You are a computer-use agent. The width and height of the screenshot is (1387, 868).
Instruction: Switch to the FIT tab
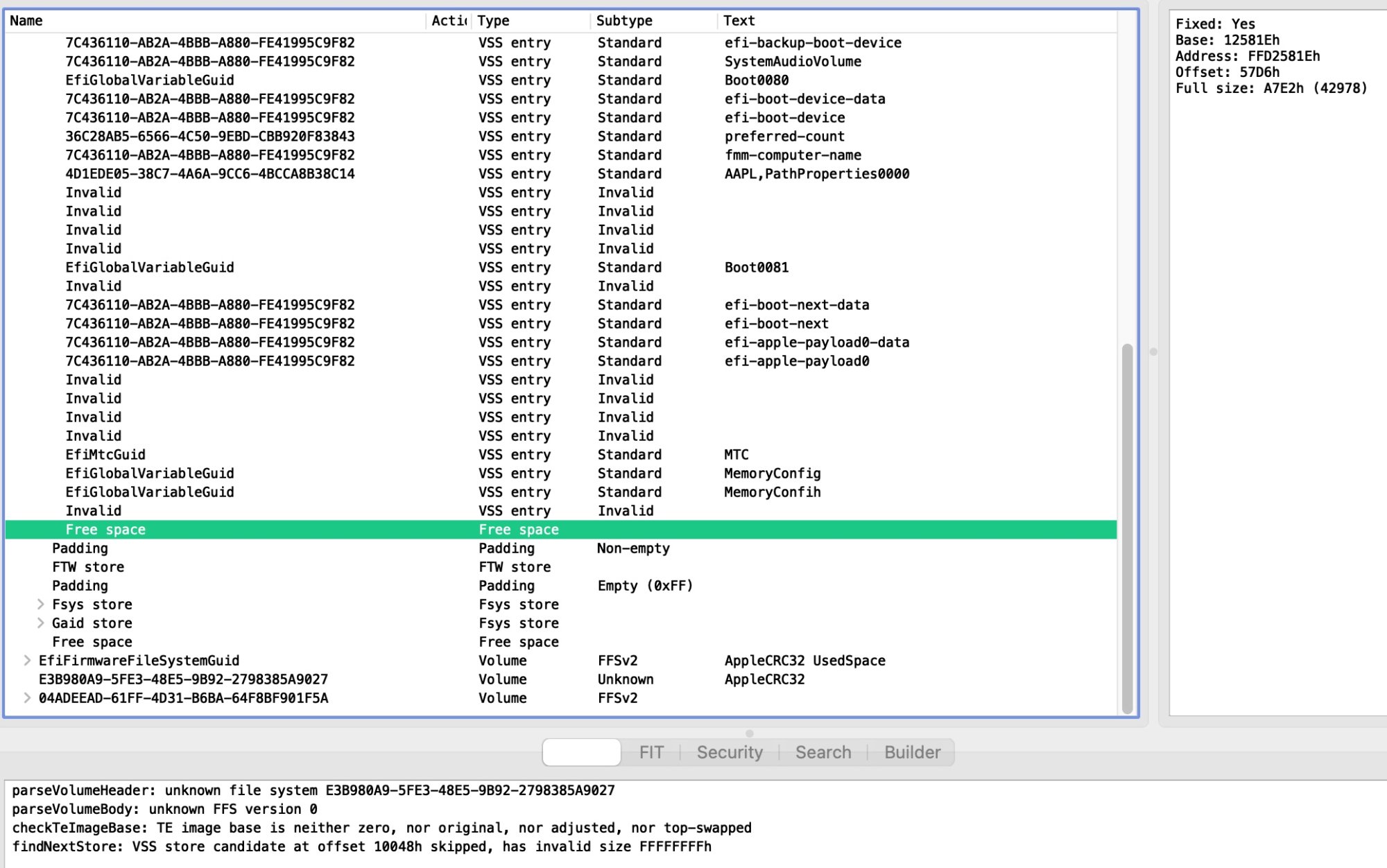coord(651,752)
